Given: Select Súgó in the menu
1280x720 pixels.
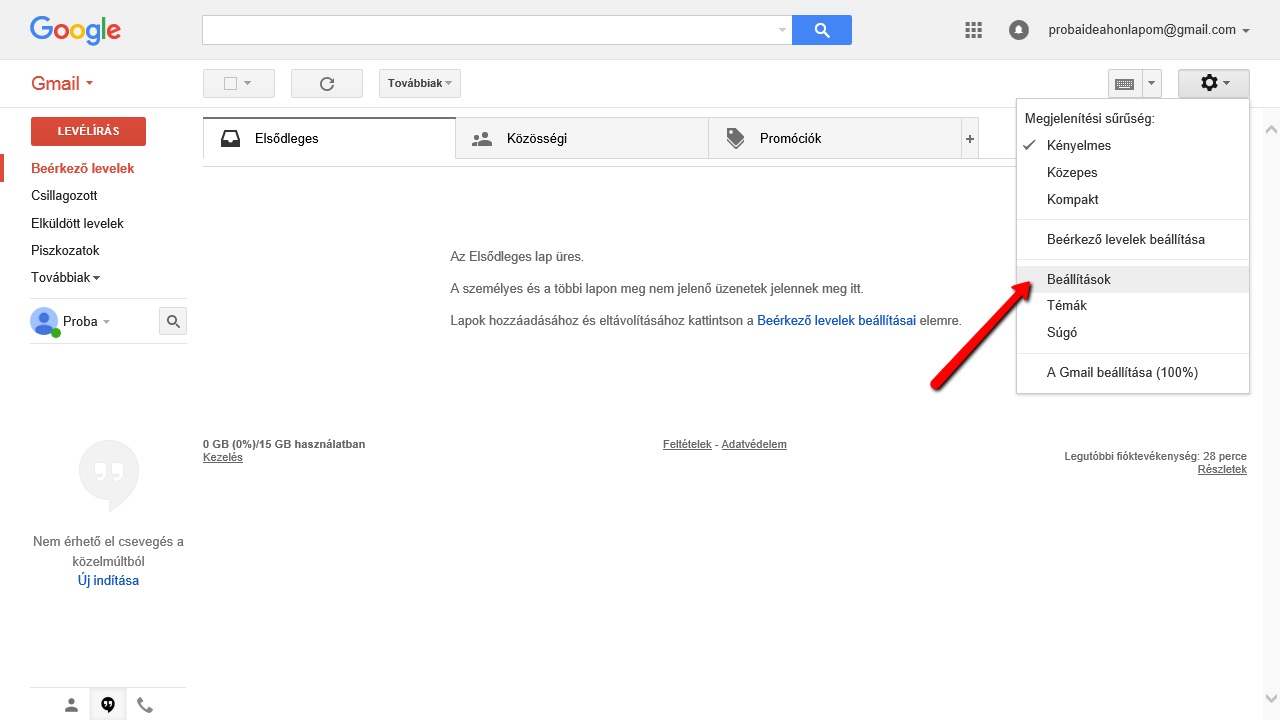Looking at the screenshot, I should point(1133,332).
